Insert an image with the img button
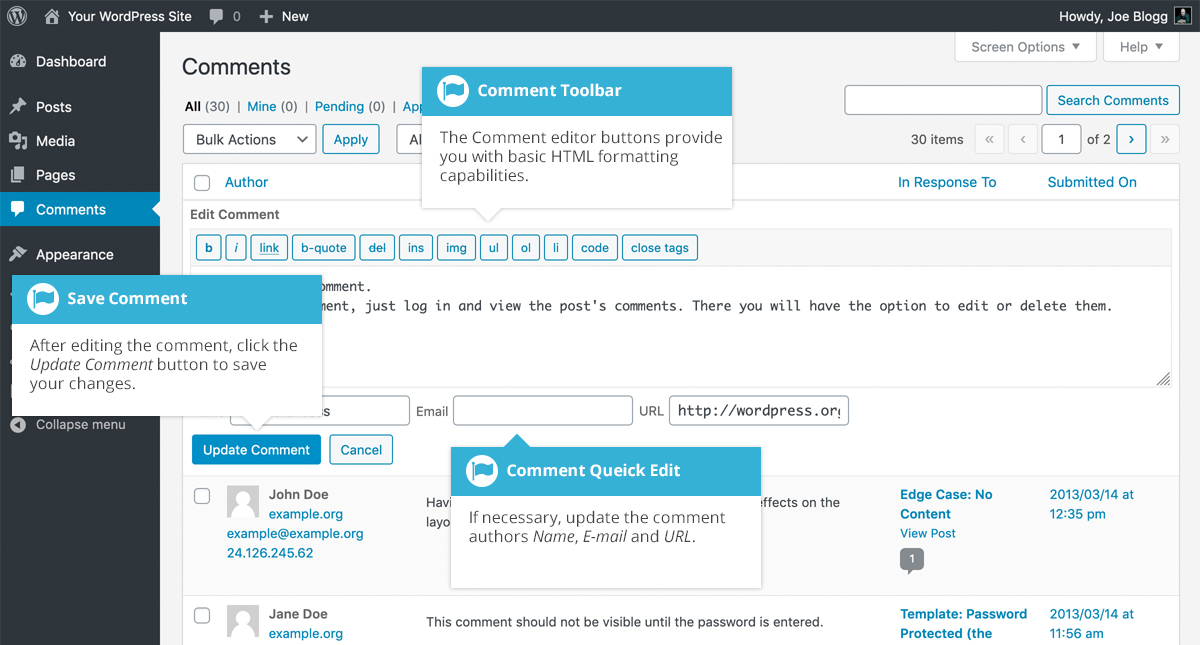Image resolution: width=1200 pixels, height=645 pixels. coord(456,248)
